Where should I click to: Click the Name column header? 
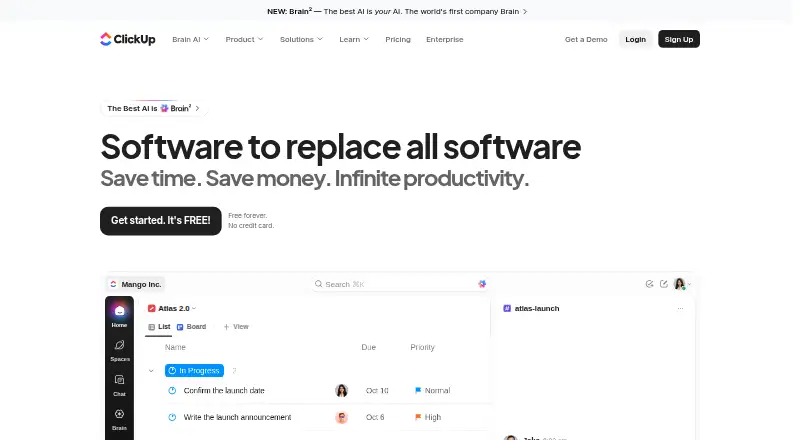tap(175, 347)
